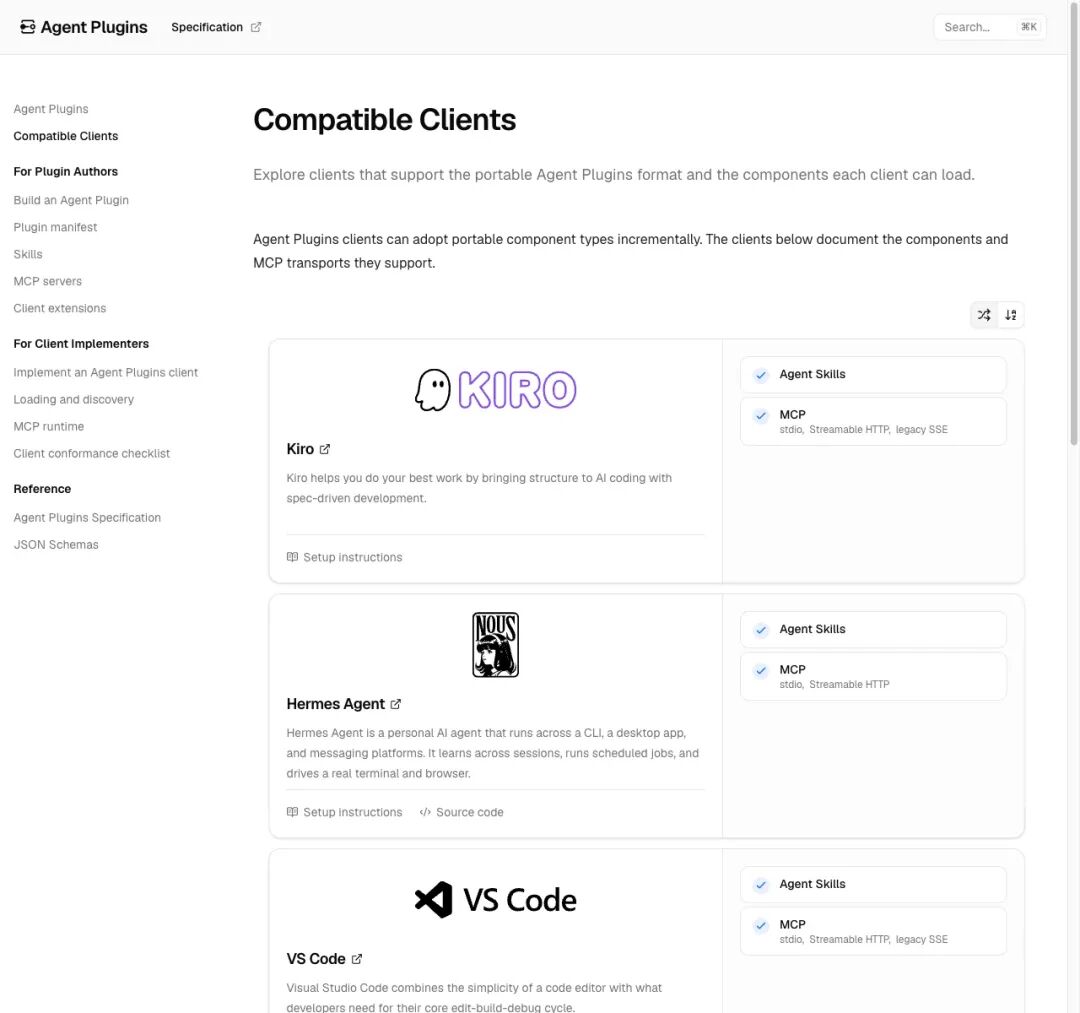Image resolution: width=1080 pixels, height=1013 pixels.
Task: Click Kiro 'legacy SSE' transport text
Action: coord(922,430)
